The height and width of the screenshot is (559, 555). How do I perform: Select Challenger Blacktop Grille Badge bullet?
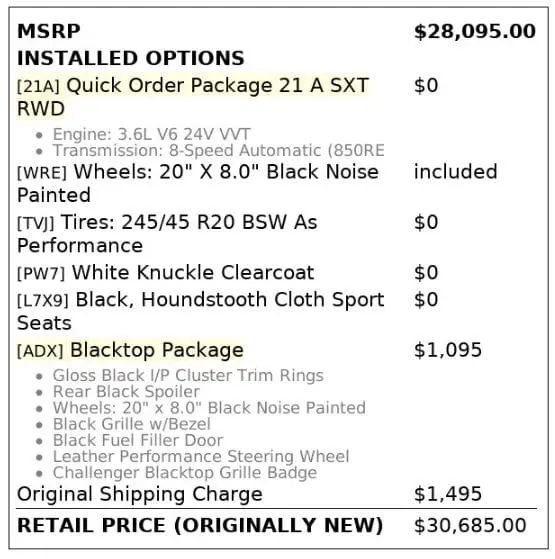[x=185, y=473]
